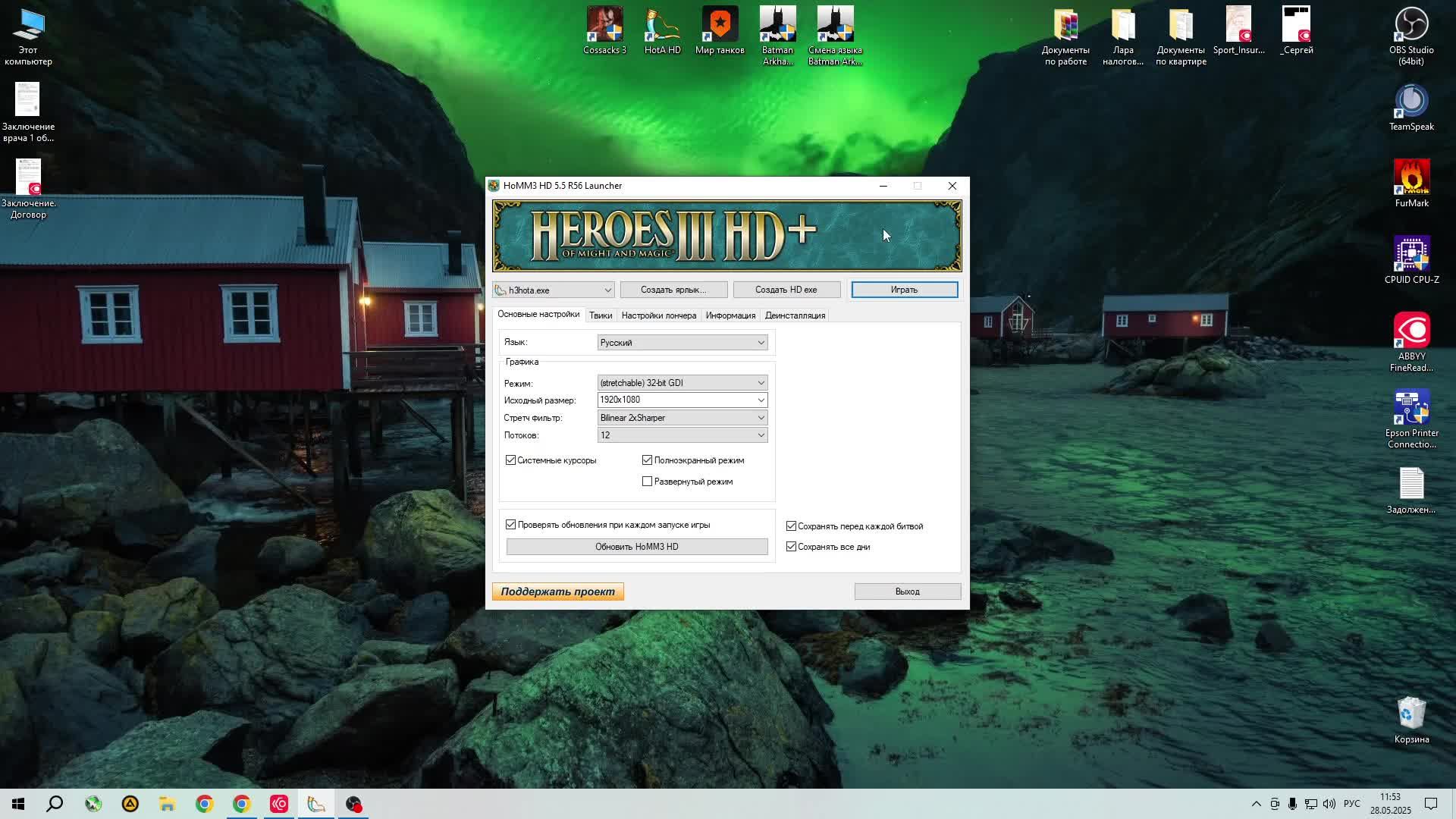Open Epson Printer Connection icon
Screen dimensions: 1456x819
click(x=1411, y=419)
